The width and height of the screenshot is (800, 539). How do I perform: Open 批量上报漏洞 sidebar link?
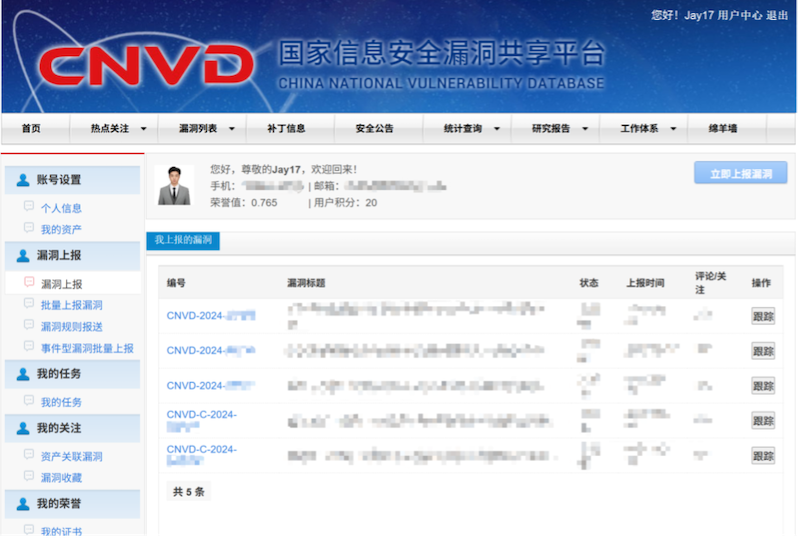71,305
